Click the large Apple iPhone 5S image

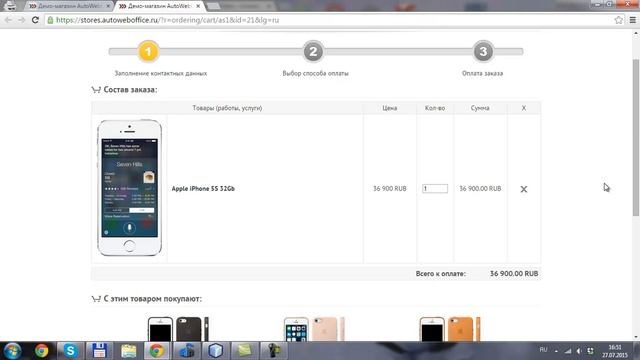click(x=129, y=188)
